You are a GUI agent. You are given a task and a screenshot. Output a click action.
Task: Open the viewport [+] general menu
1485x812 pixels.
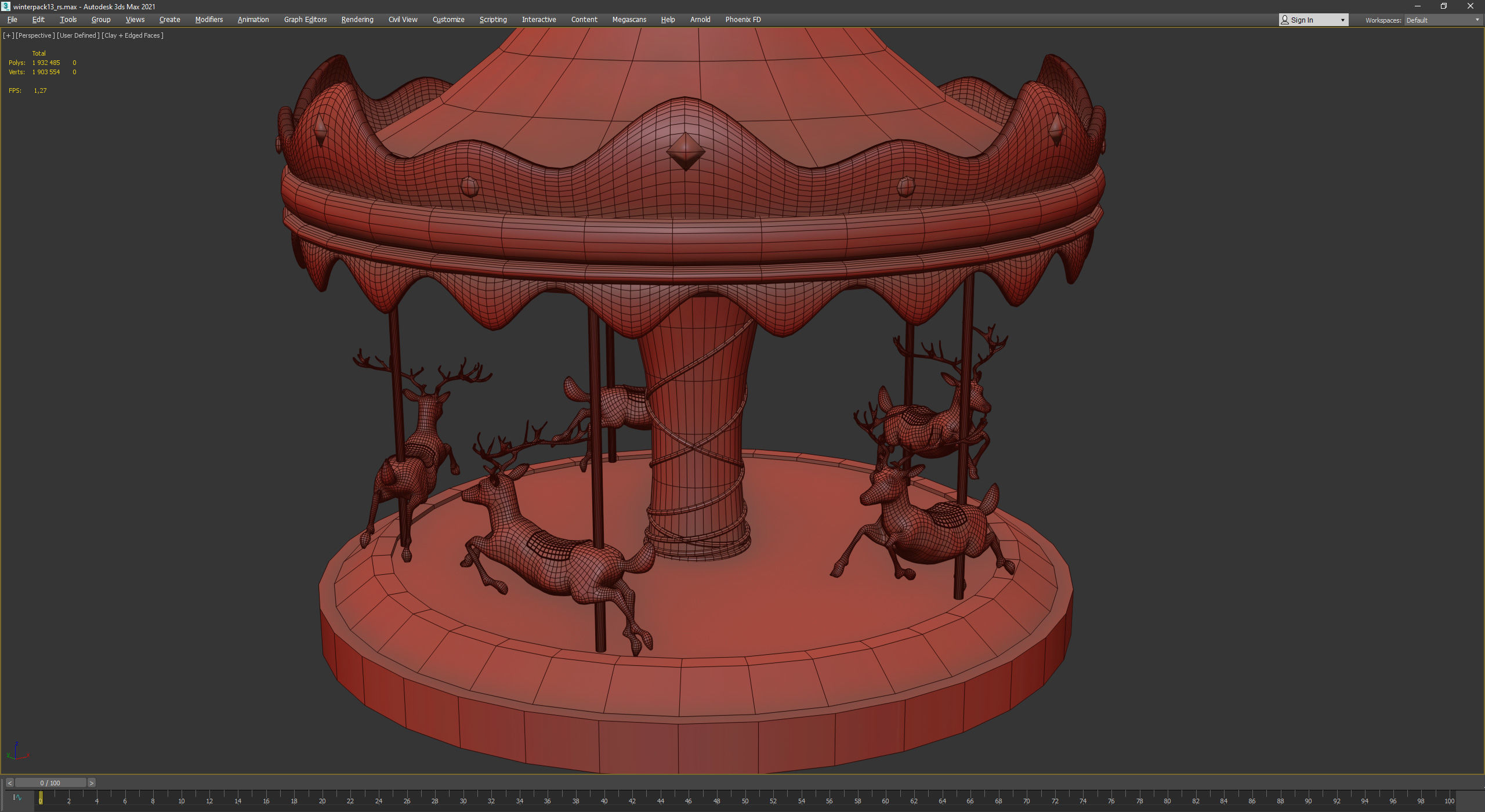click(8, 35)
